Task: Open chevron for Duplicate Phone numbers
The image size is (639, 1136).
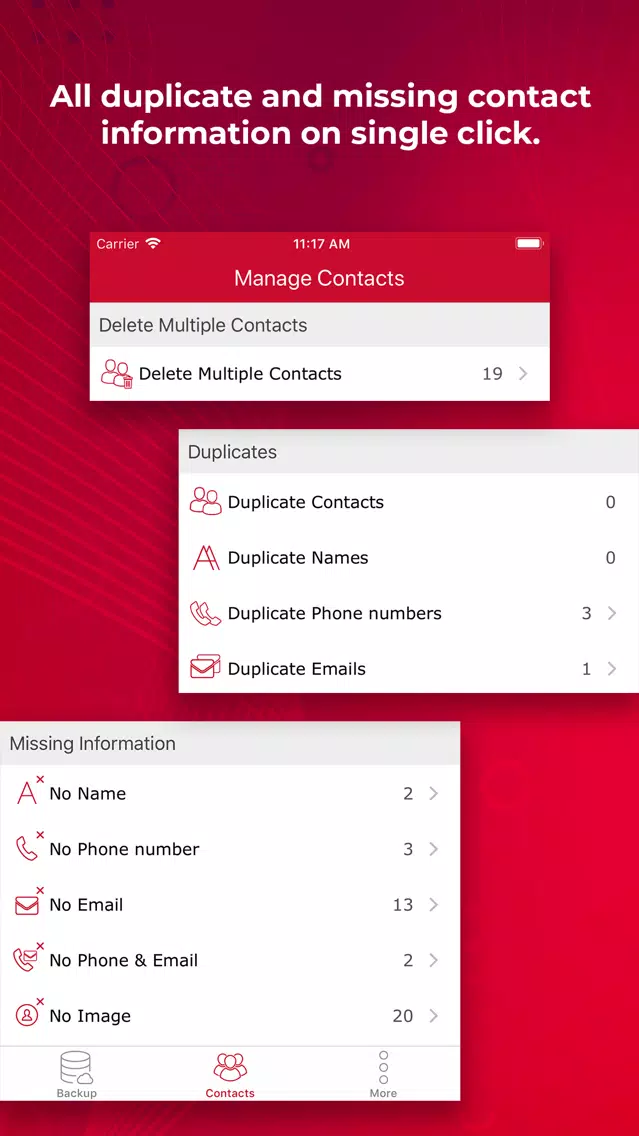Action: (x=612, y=613)
